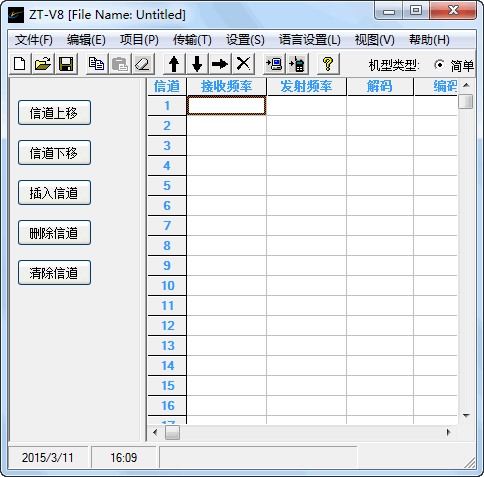Click the 解码 column header
This screenshot has width=484, height=477.
click(x=380, y=87)
